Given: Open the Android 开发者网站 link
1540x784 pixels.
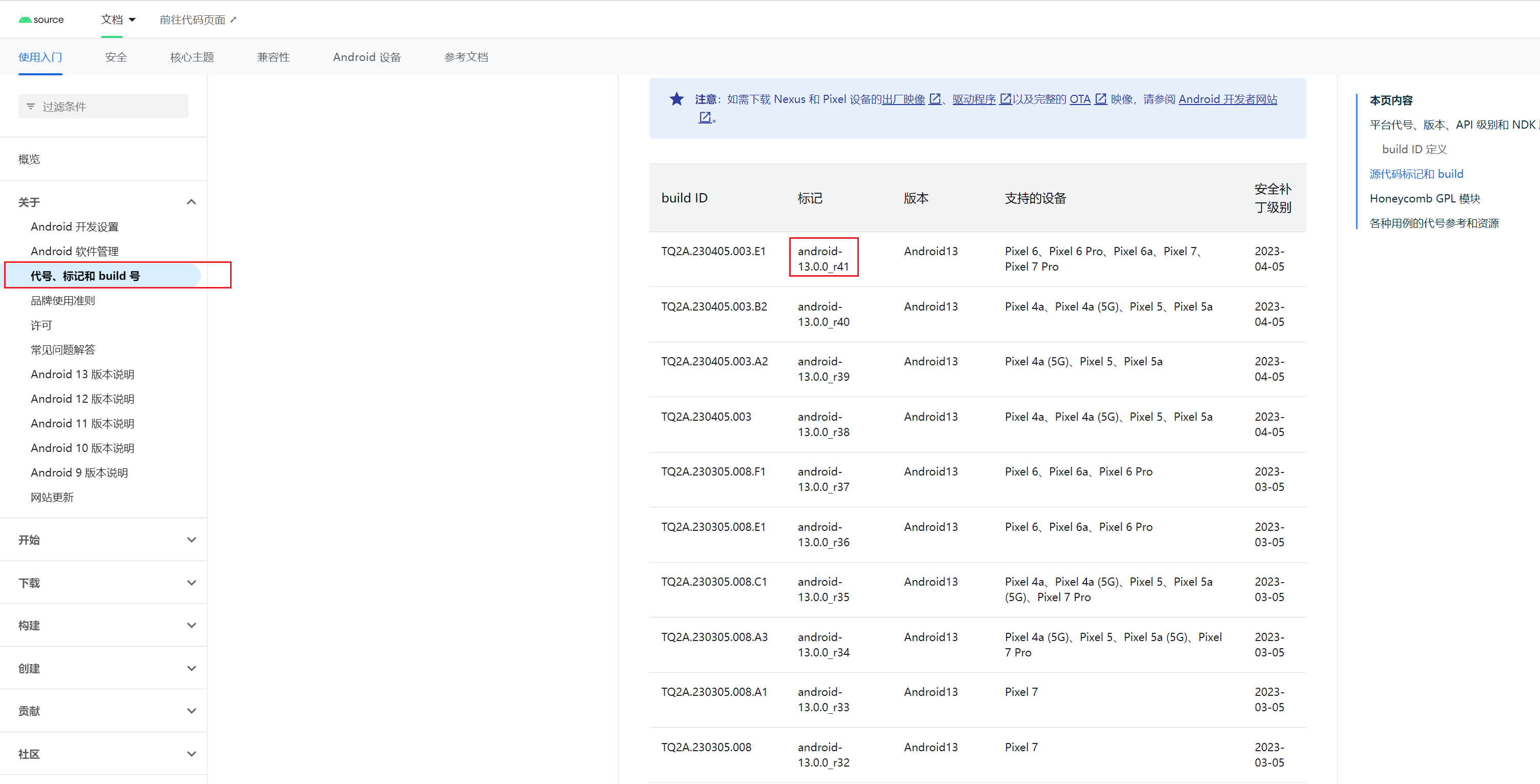Looking at the screenshot, I should click(x=1228, y=99).
